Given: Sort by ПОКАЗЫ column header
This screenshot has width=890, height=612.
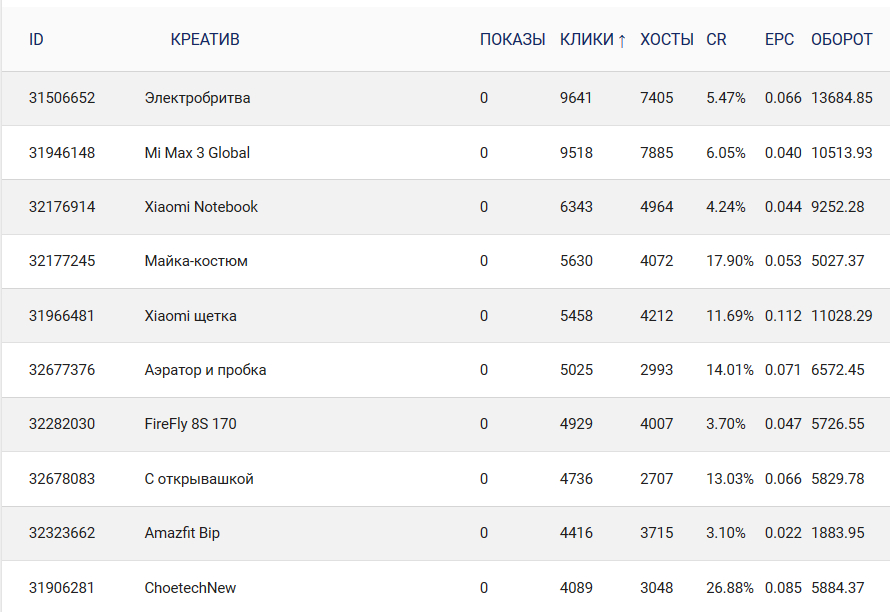Looking at the screenshot, I should [512, 40].
